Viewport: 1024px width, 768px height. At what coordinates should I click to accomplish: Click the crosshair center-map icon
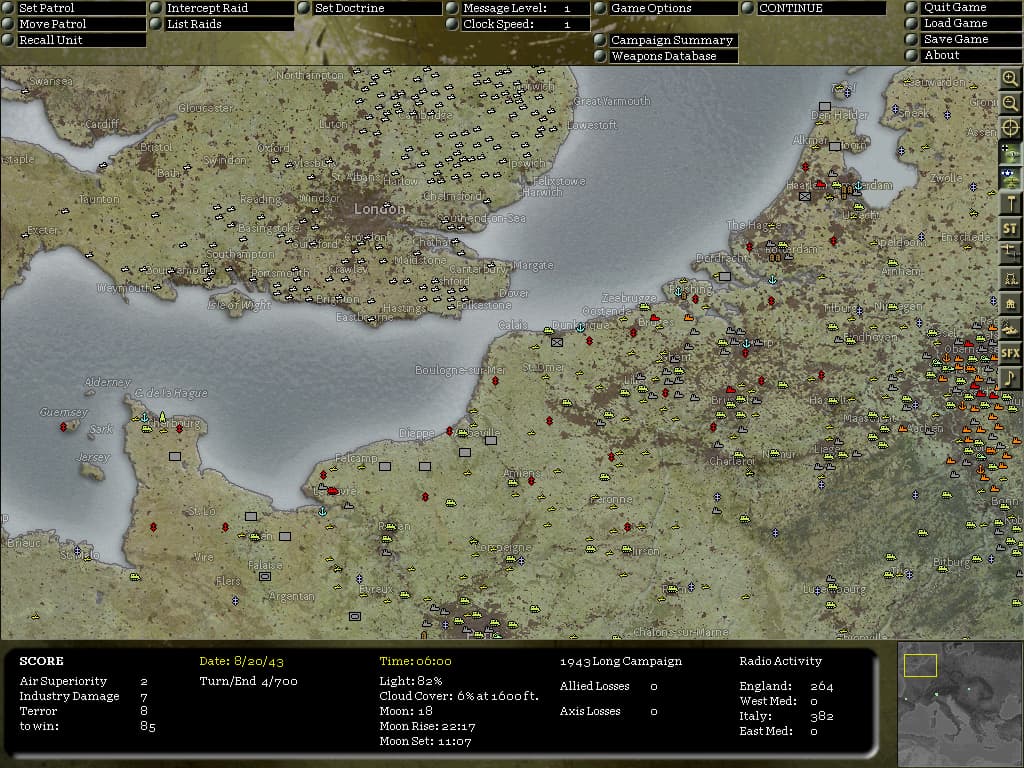[1010, 128]
